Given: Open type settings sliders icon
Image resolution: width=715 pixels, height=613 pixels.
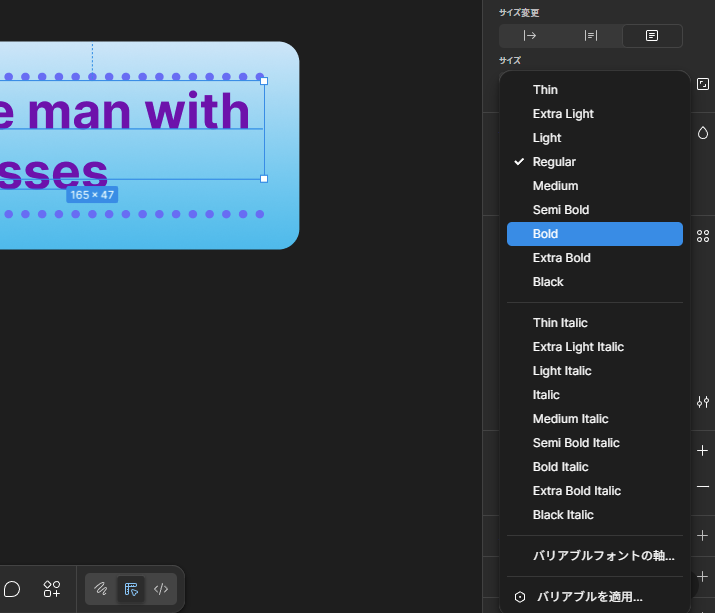Looking at the screenshot, I should (702, 402).
